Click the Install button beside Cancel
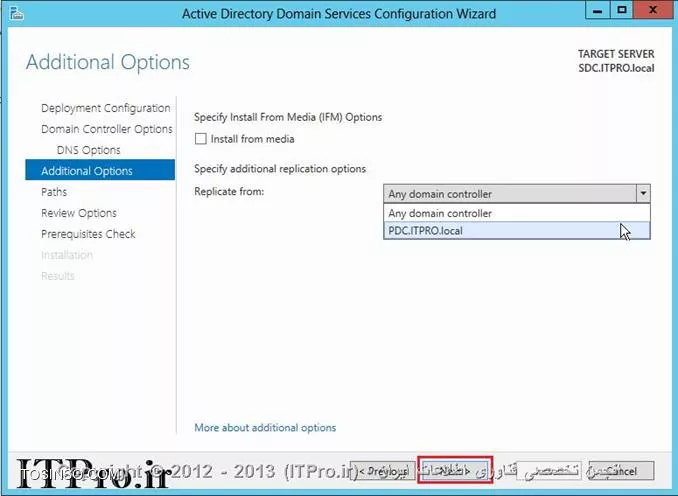The height and width of the screenshot is (496, 678). [549, 471]
